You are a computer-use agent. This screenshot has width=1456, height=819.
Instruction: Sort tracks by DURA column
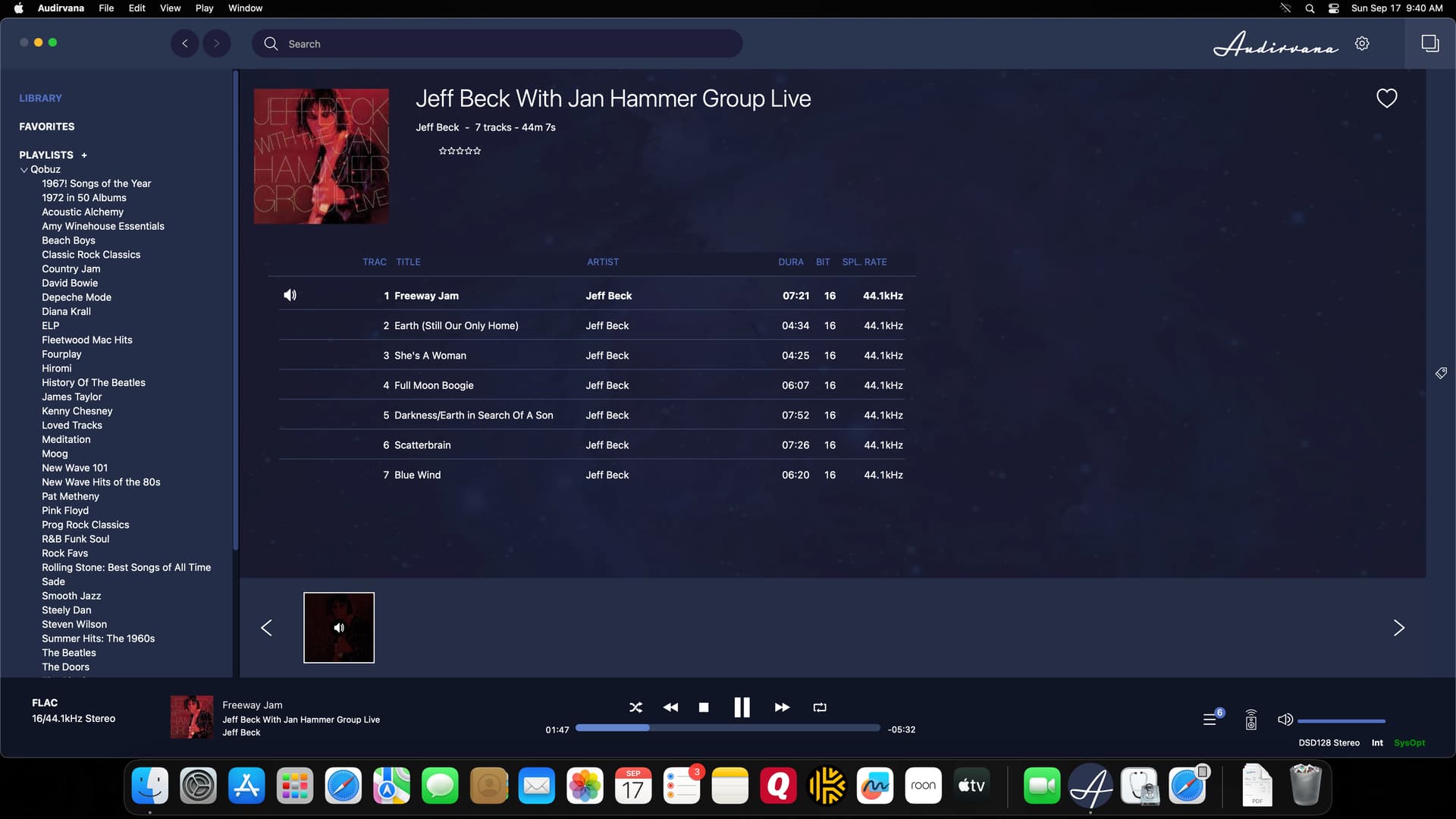tap(791, 262)
